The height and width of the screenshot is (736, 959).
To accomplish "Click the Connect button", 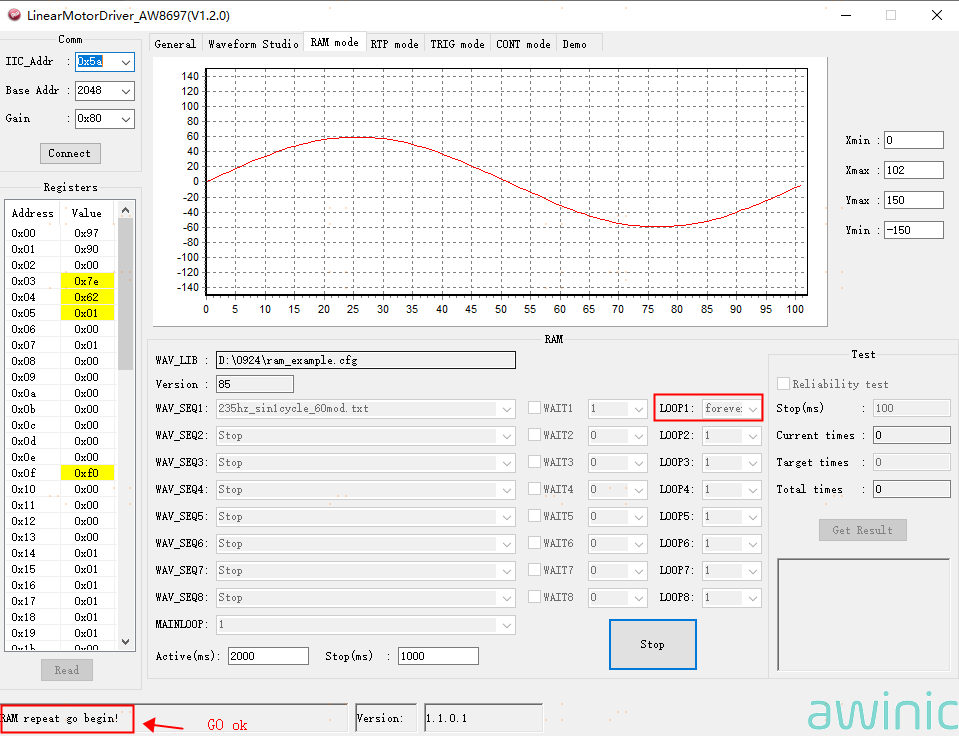I will (70, 153).
